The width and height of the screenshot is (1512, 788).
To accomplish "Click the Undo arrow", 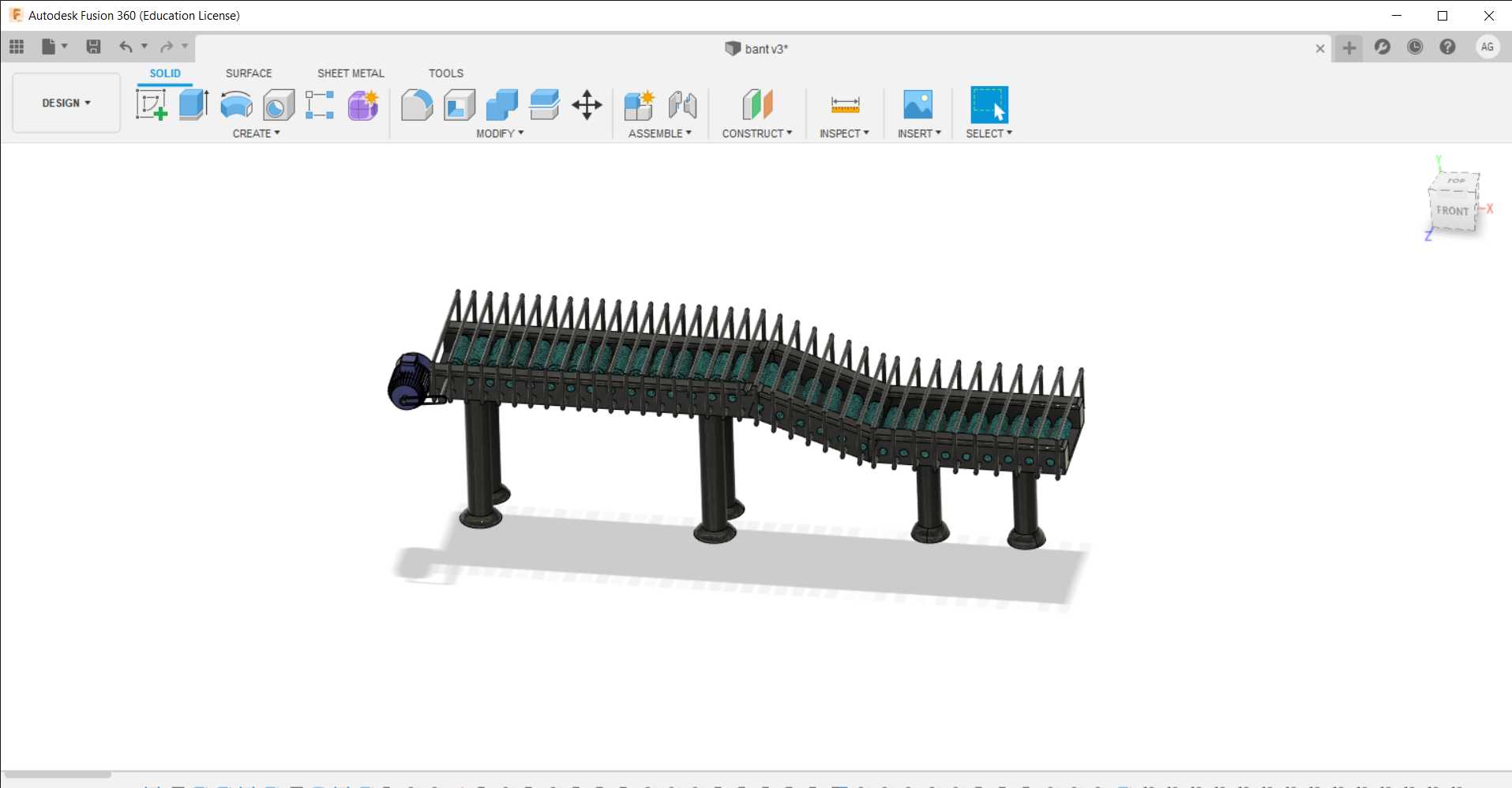I will click(126, 47).
